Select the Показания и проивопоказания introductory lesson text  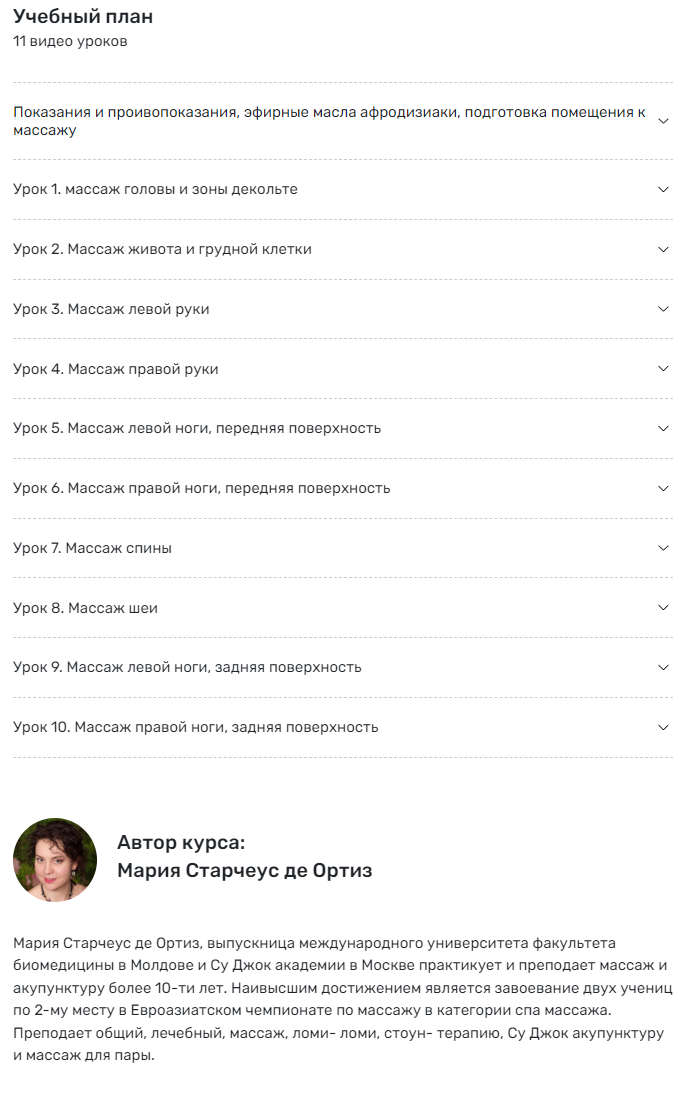(x=329, y=121)
